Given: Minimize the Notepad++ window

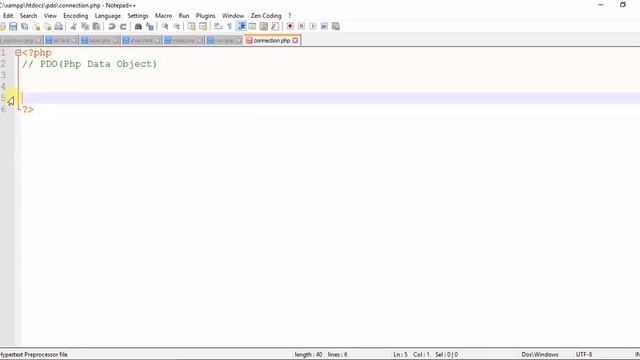Looking at the screenshot, I should [x=600, y=5].
